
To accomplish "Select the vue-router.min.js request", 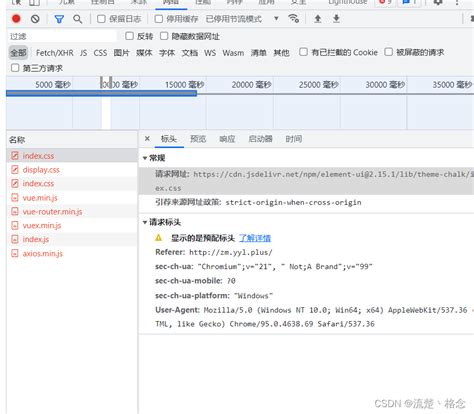I will click(72, 212).
